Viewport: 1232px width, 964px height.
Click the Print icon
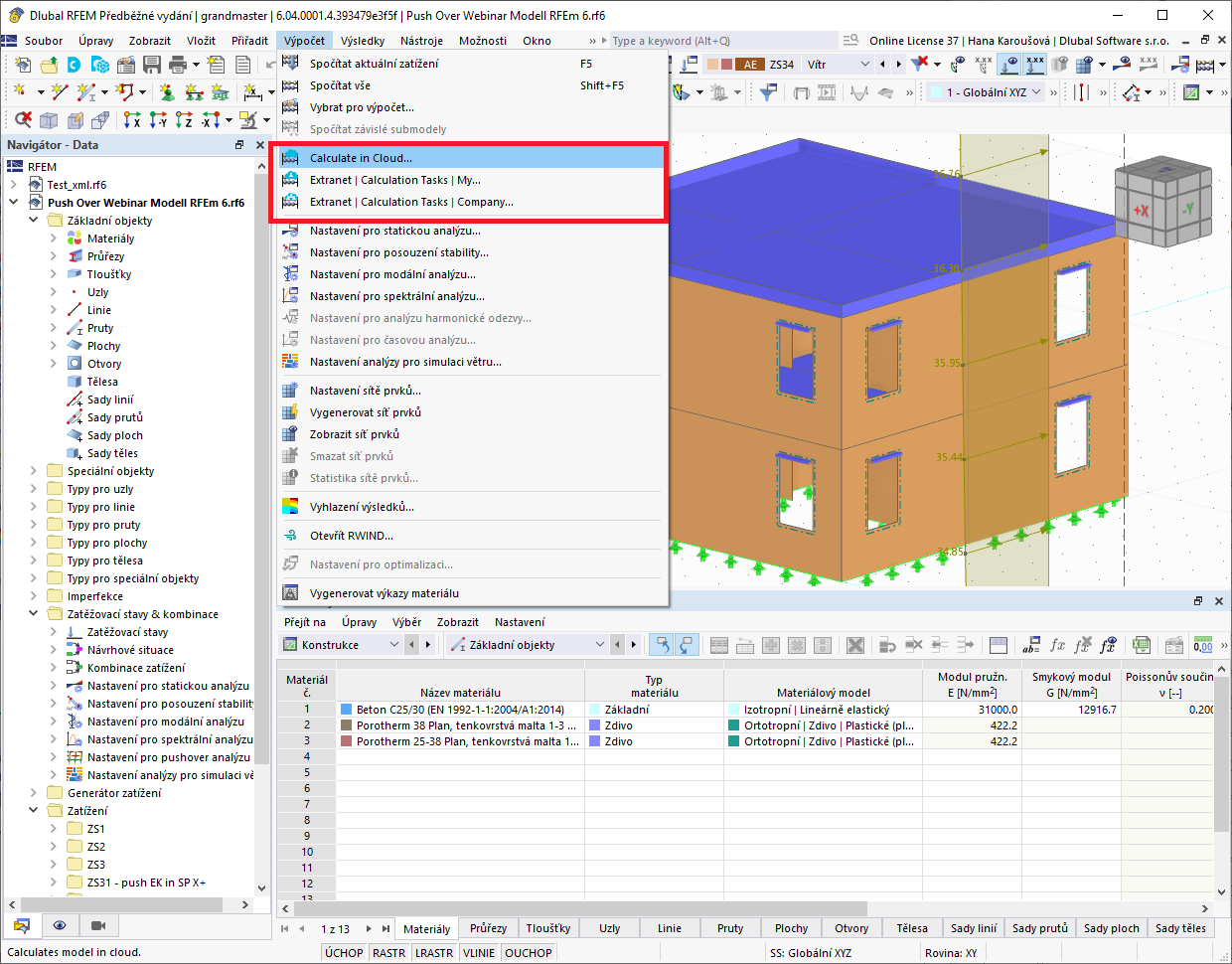tap(178, 65)
